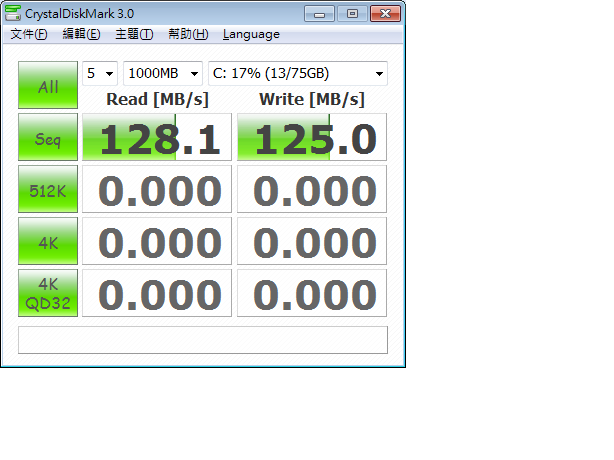Open the 編輯(E) menu
This screenshot has height=460, width=614.
click(81, 34)
